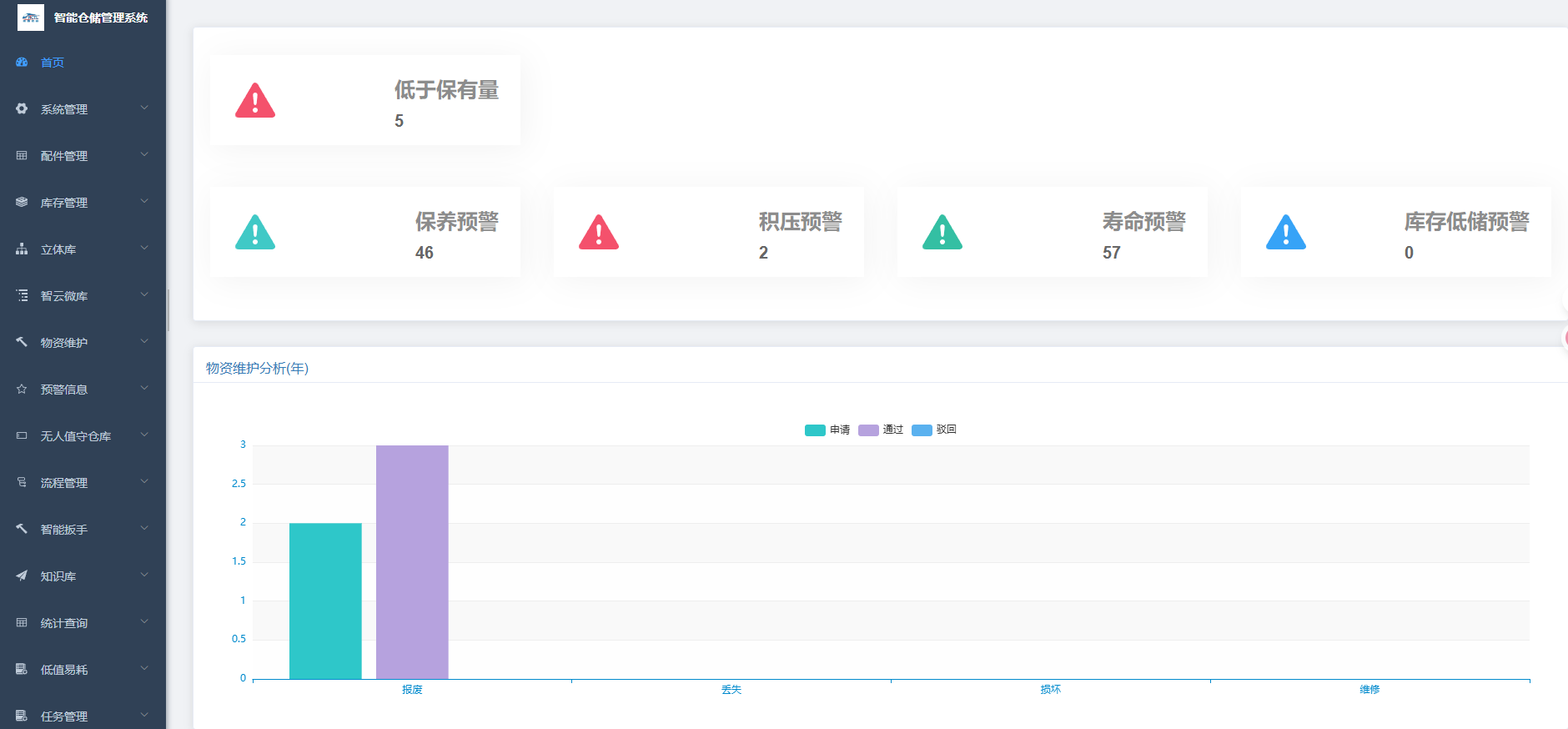Click the red low-stock warning triangle icon
The height and width of the screenshot is (729, 1568).
point(255,101)
